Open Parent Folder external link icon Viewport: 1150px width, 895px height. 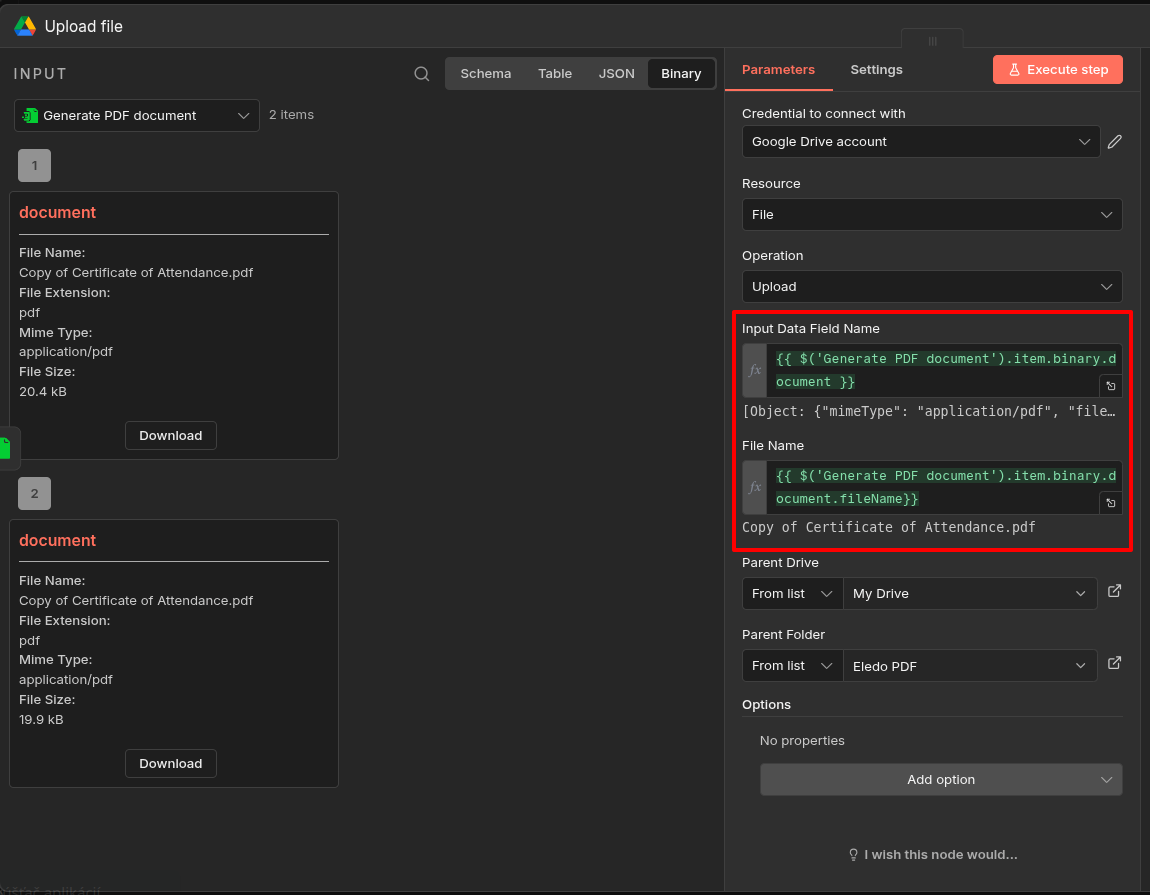coord(1114,663)
